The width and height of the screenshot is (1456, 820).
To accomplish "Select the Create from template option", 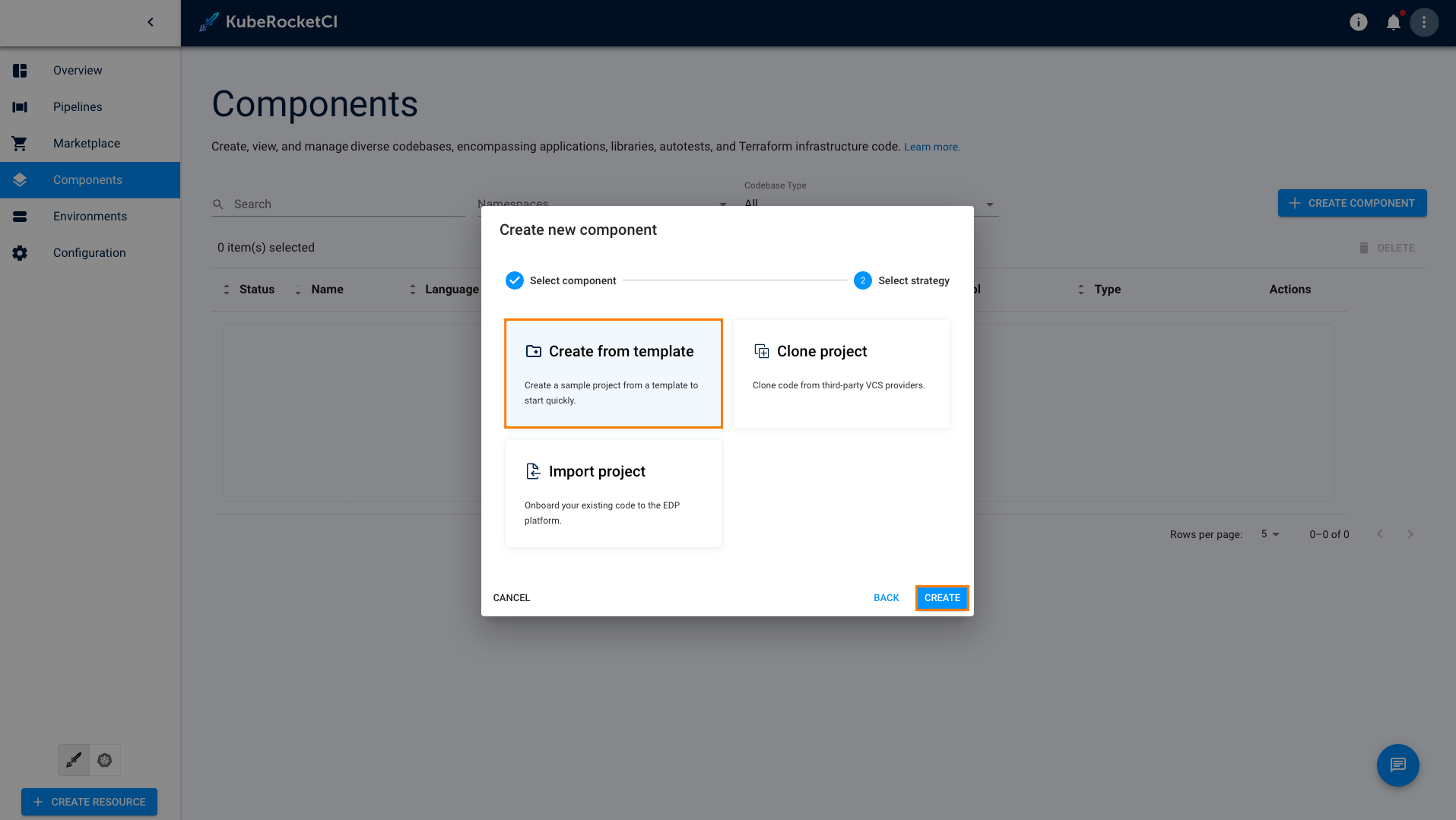I will tap(613, 373).
